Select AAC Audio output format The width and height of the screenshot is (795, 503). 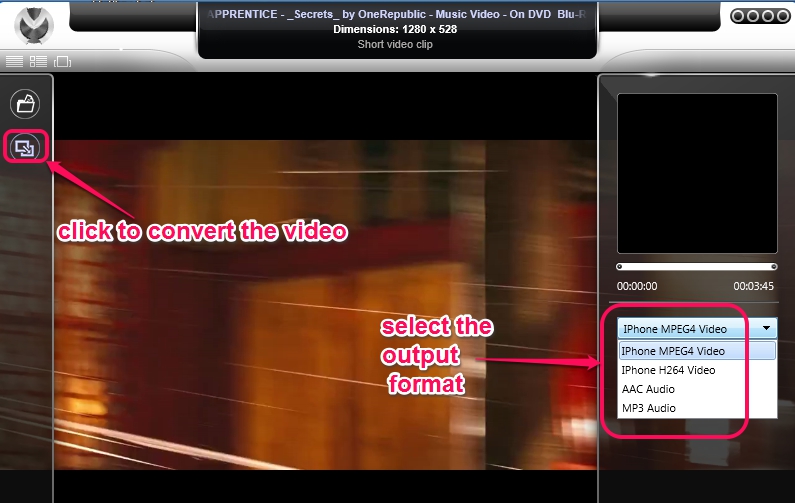coord(697,389)
